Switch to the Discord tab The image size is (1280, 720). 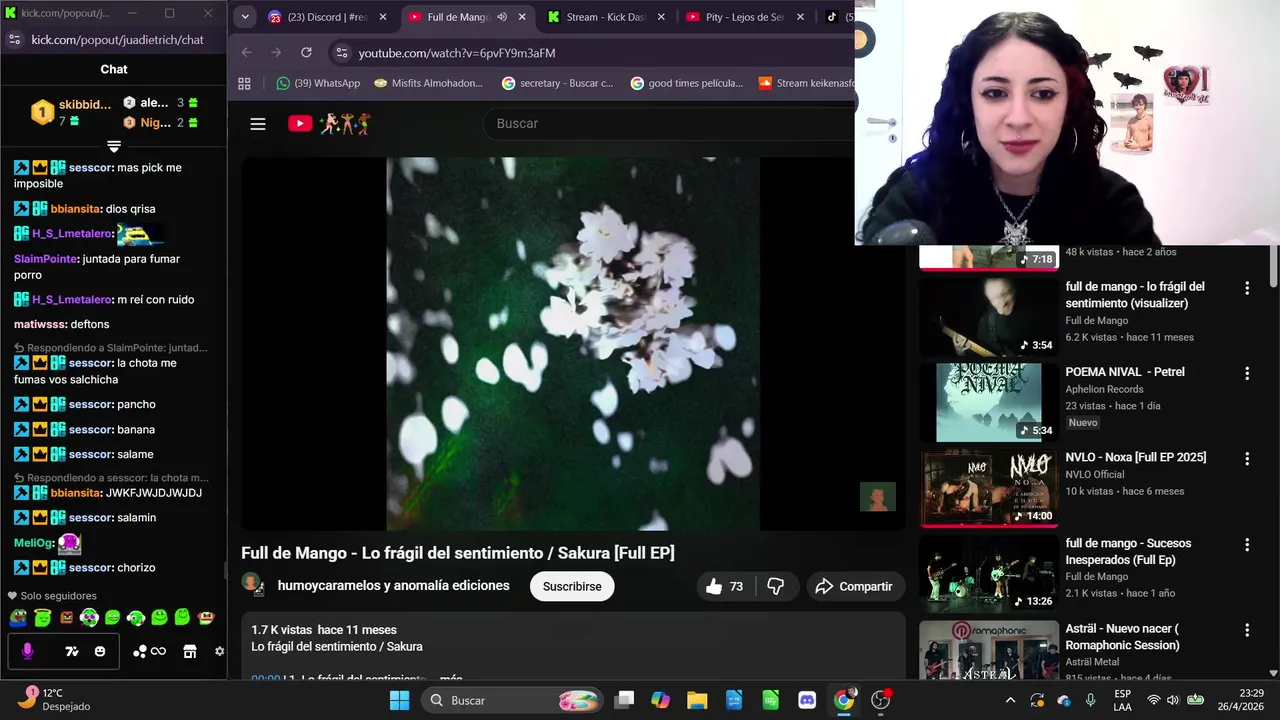pos(325,17)
